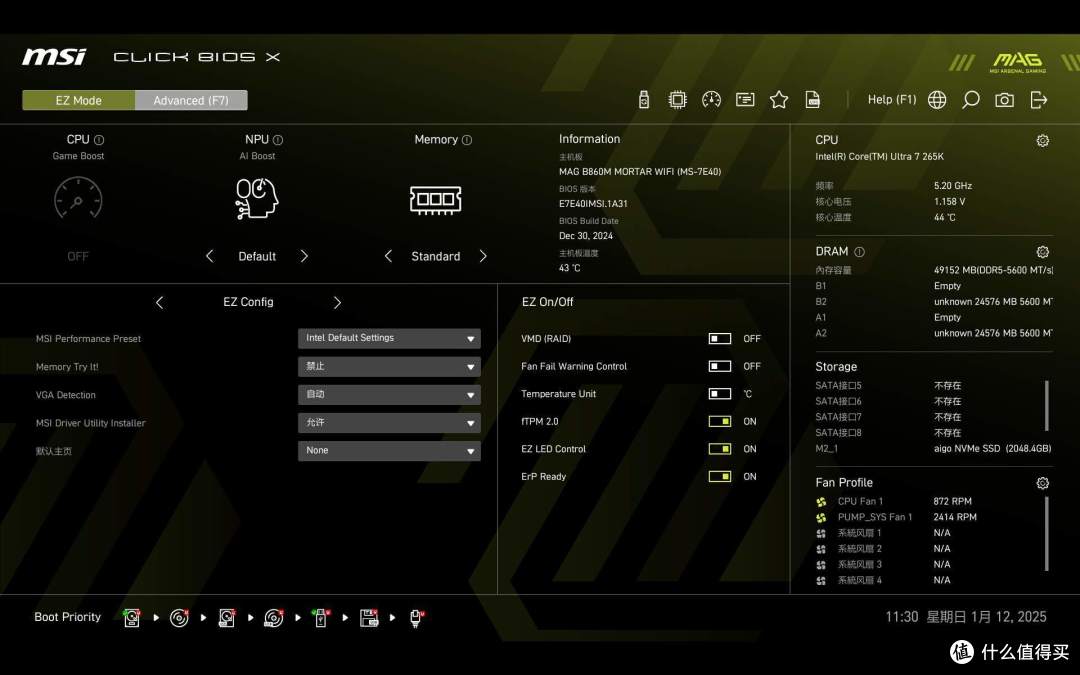This screenshot has height=675, width=1080.
Task: Open Favorites star icon
Action: pyautogui.click(x=778, y=100)
